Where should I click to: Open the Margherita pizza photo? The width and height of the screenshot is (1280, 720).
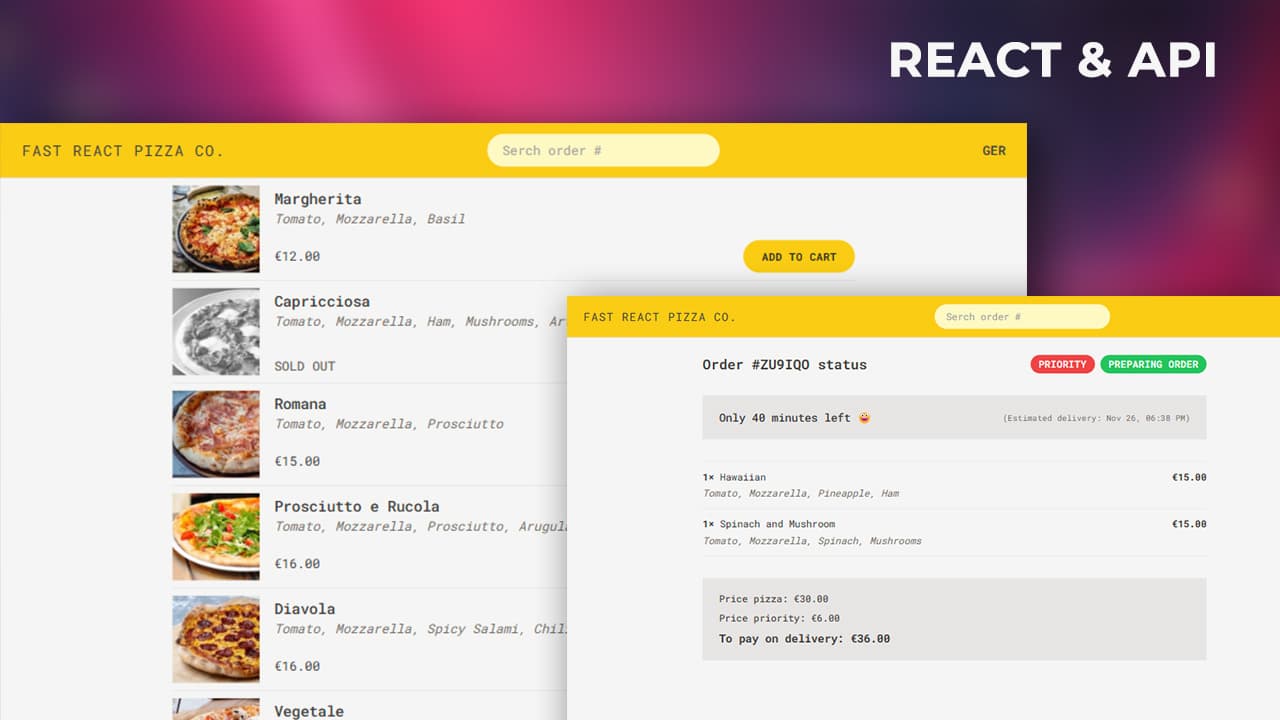[x=216, y=229]
